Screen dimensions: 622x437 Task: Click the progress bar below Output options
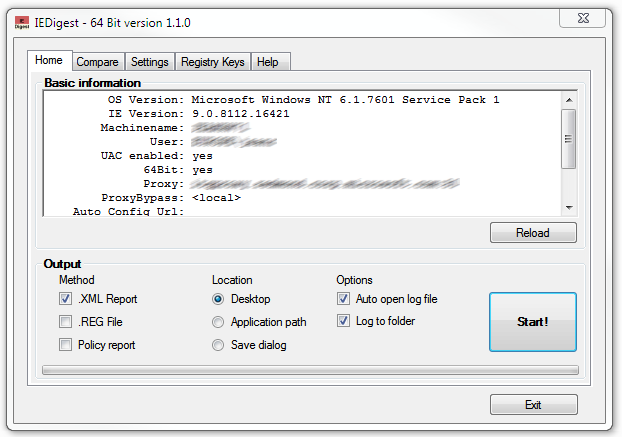point(310,370)
